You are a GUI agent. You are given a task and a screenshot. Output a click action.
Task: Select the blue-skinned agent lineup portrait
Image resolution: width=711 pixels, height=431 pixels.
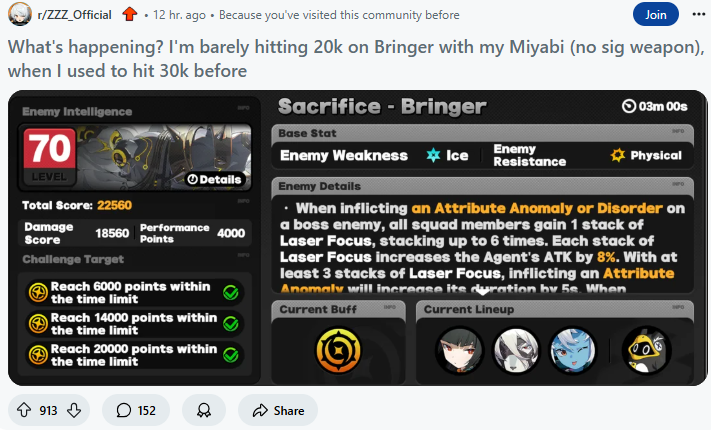coord(573,350)
